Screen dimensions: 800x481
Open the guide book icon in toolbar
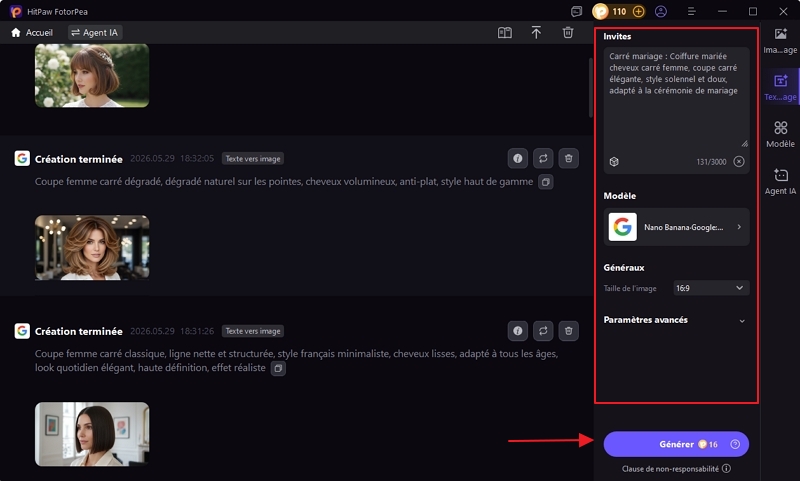click(505, 33)
